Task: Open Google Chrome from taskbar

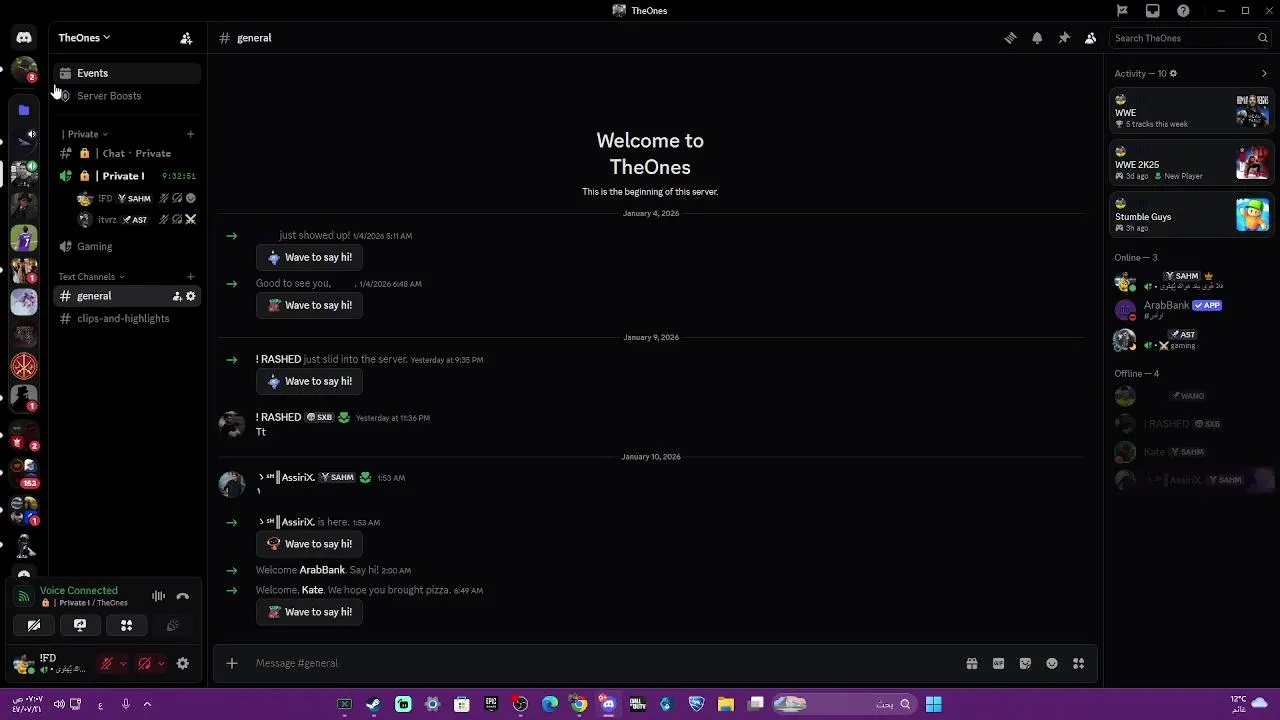Action: pyautogui.click(x=579, y=704)
